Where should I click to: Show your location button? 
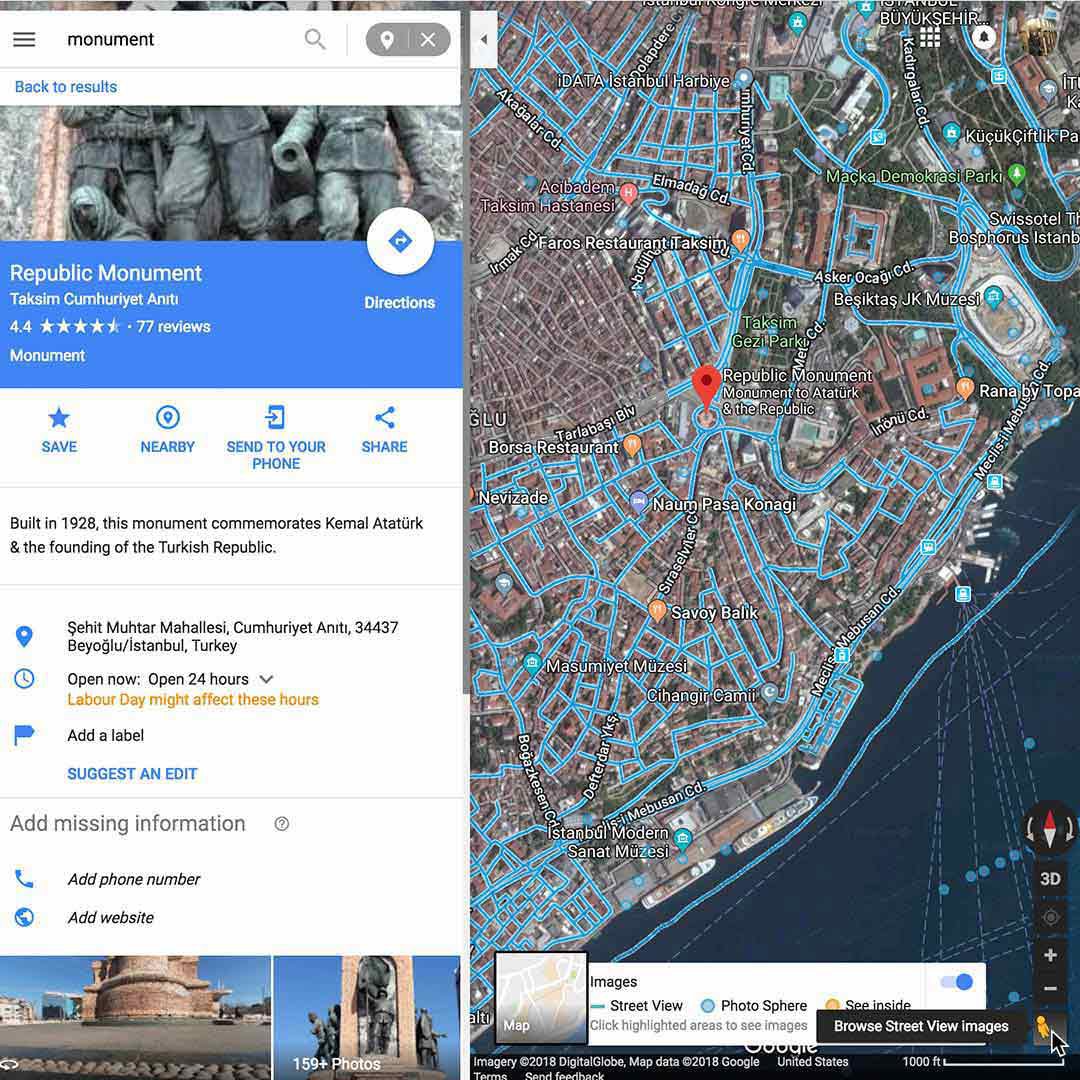coord(1050,917)
